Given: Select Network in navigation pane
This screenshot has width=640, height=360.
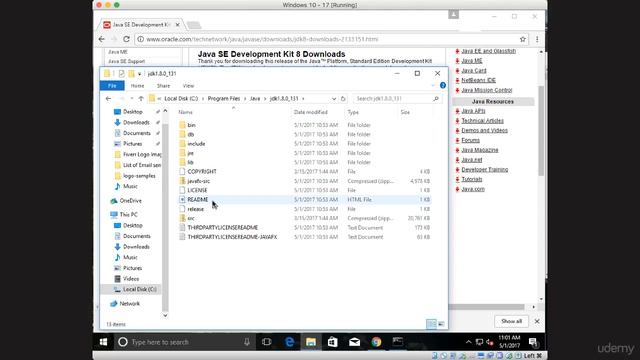Looking at the screenshot, I should tap(129, 304).
